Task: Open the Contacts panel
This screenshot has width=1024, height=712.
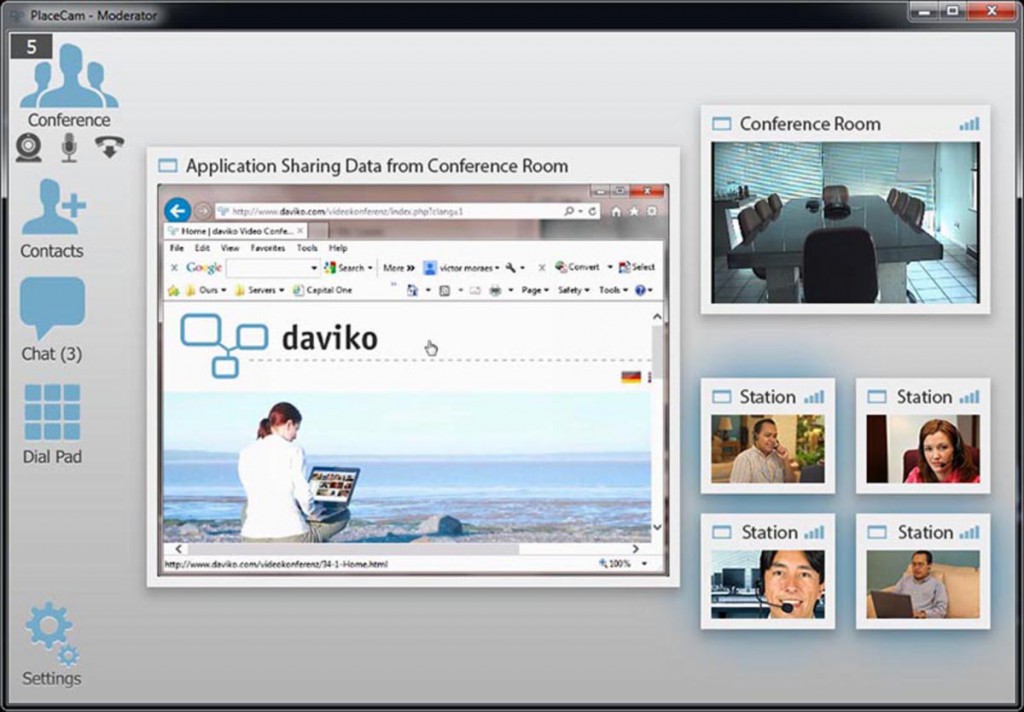Action: (52, 218)
